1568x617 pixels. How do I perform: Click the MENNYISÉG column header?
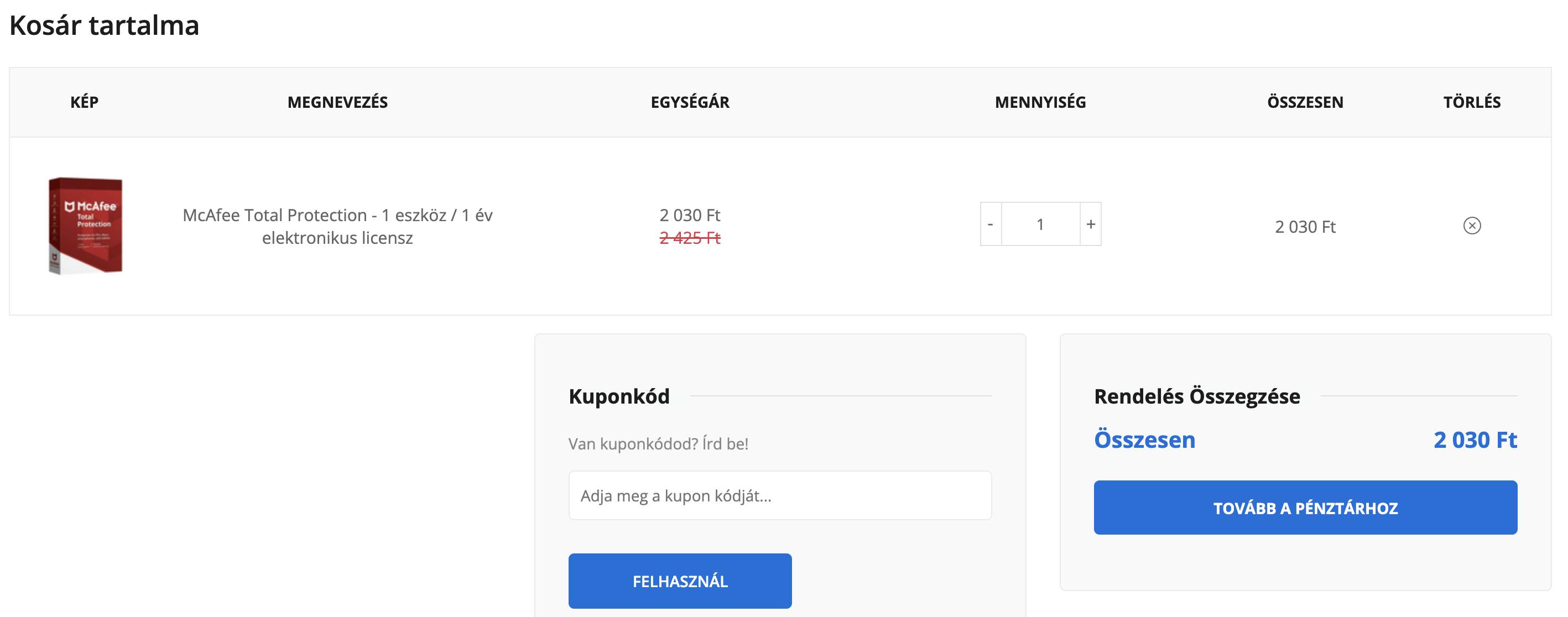(x=1040, y=102)
